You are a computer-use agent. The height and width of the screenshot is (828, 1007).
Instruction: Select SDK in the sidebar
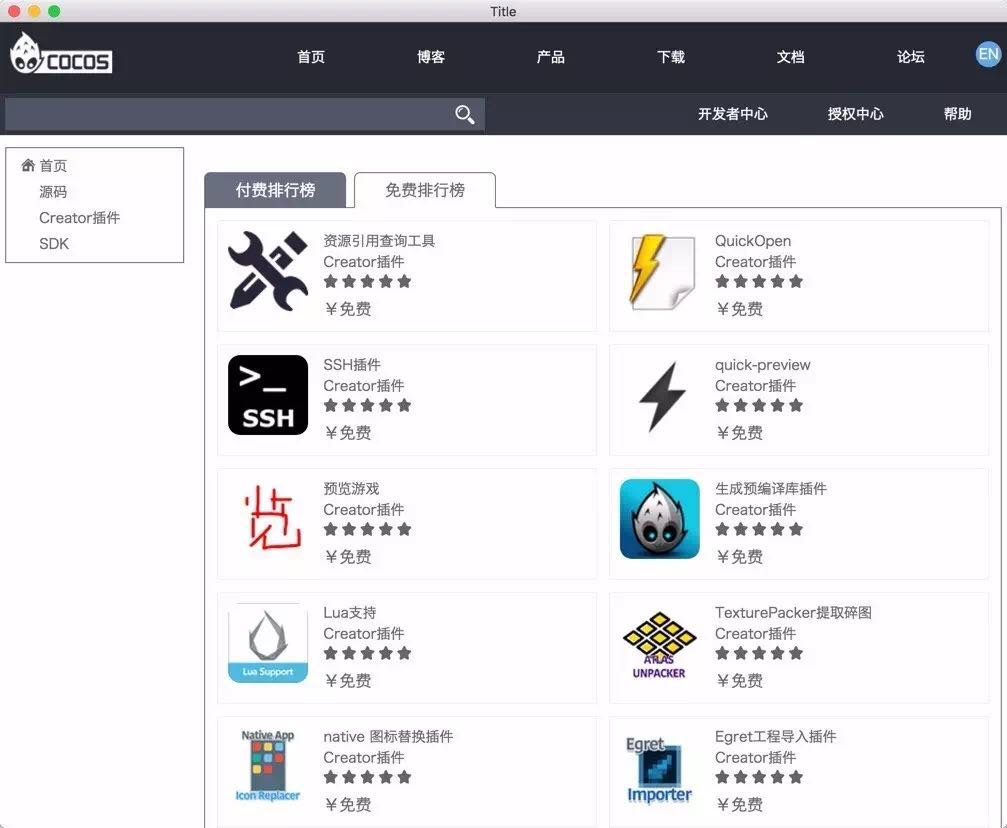(x=54, y=244)
